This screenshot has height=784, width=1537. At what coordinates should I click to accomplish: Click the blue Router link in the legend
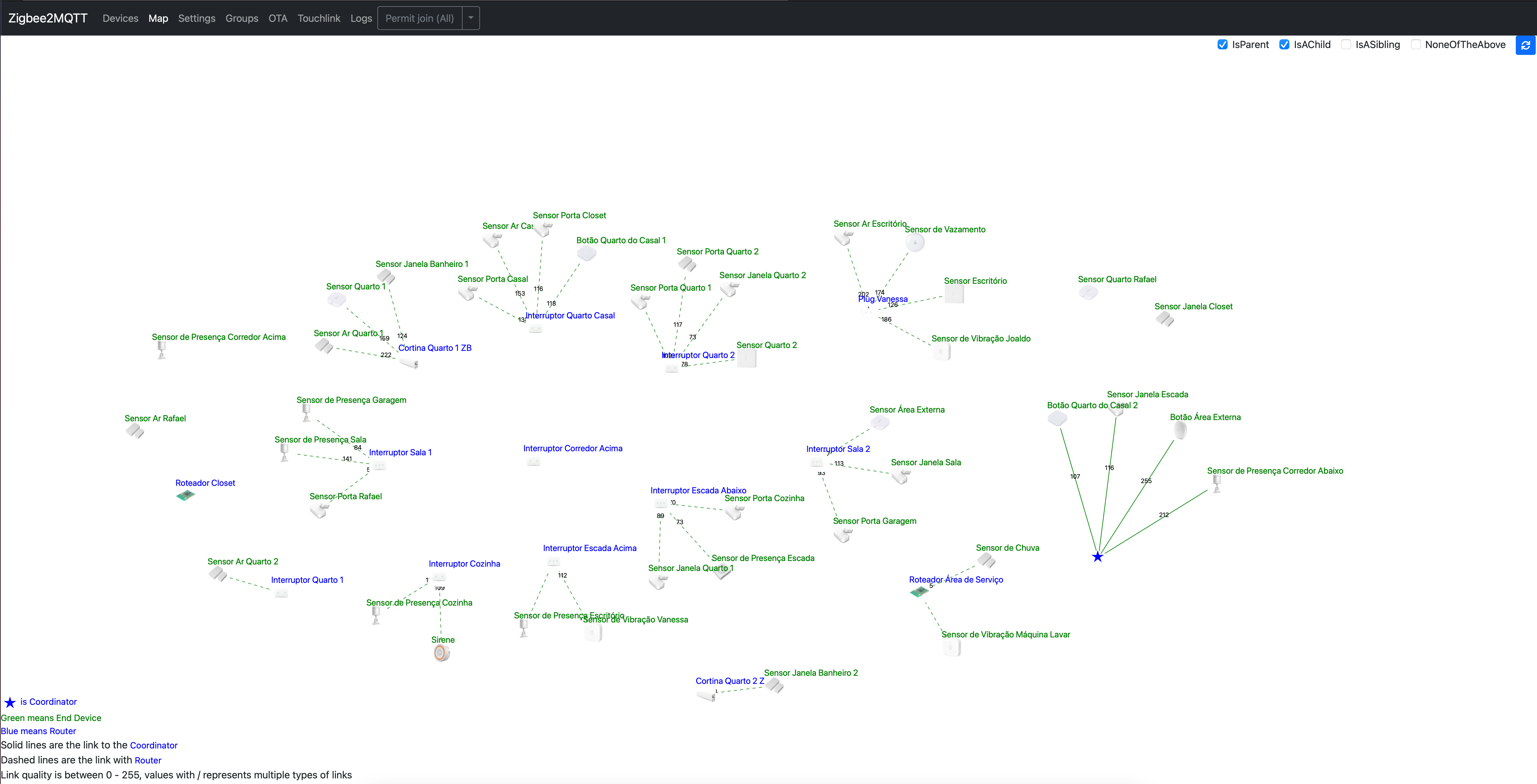148,760
